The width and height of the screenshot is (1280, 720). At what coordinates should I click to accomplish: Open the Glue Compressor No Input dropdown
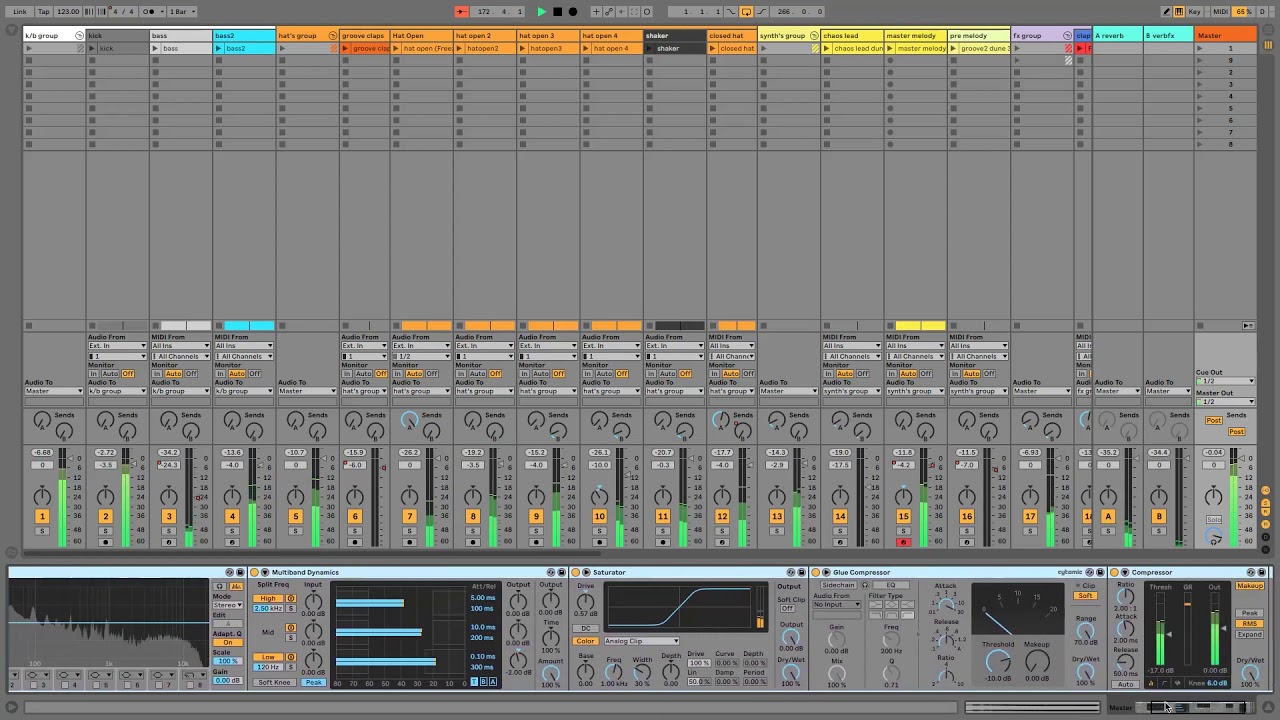coord(837,605)
